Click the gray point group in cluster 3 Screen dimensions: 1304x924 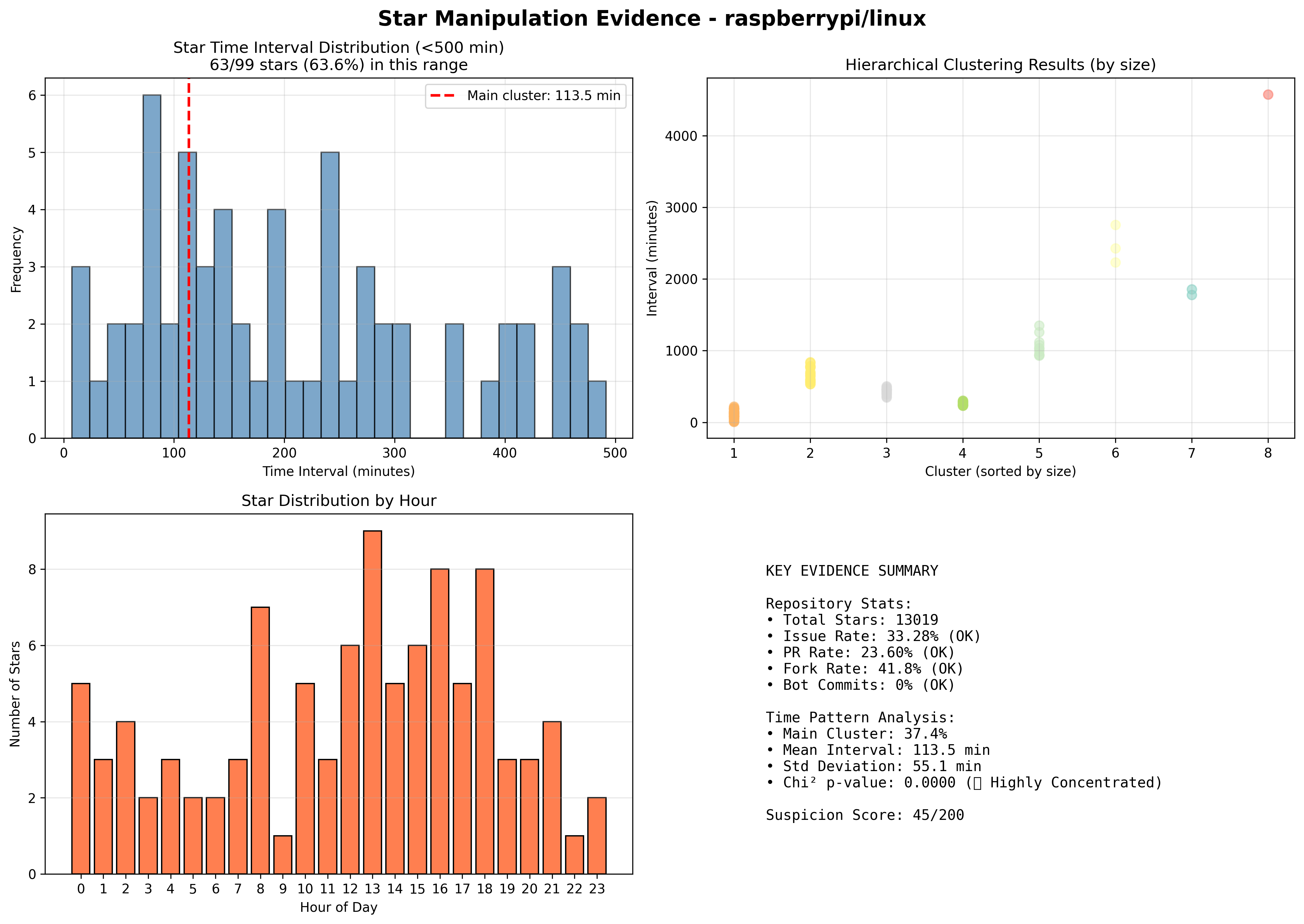click(887, 392)
